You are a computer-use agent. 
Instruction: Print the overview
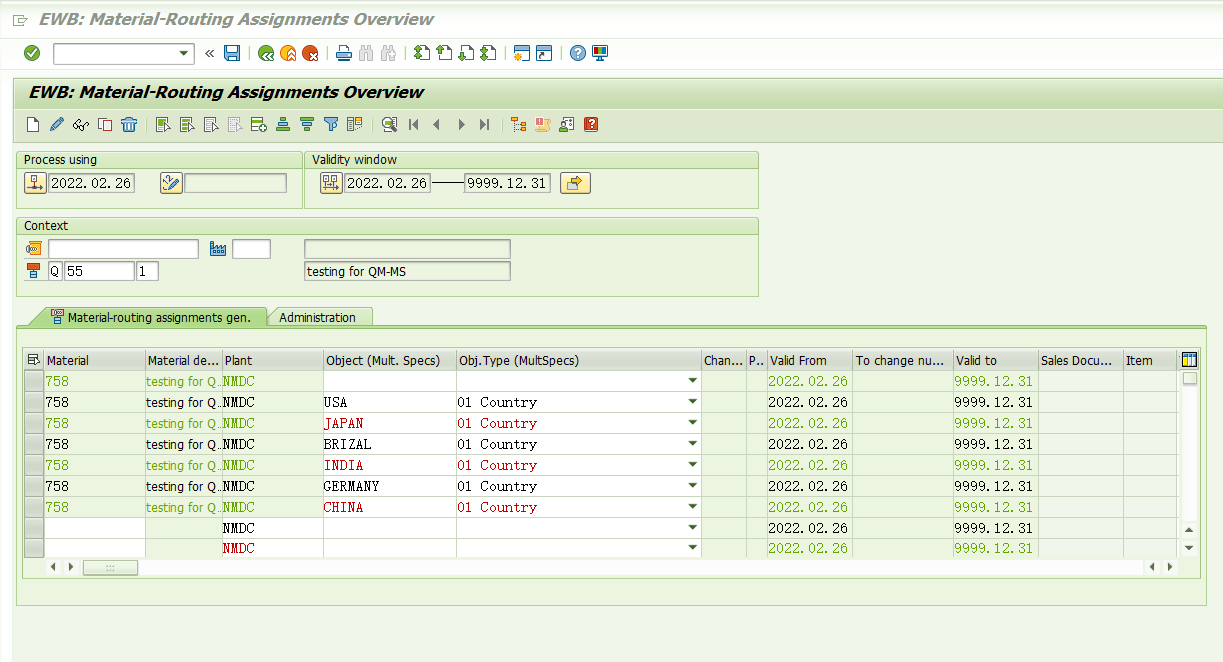click(x=343, y=53)
